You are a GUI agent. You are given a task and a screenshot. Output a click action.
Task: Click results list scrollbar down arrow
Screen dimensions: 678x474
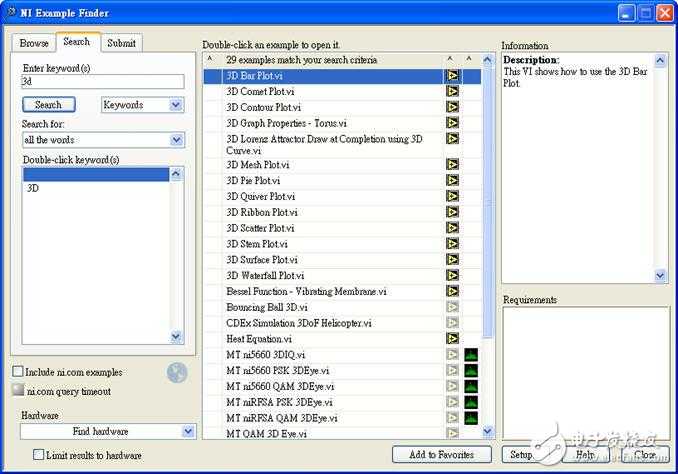pyautogui.click(x=488, y=431)
